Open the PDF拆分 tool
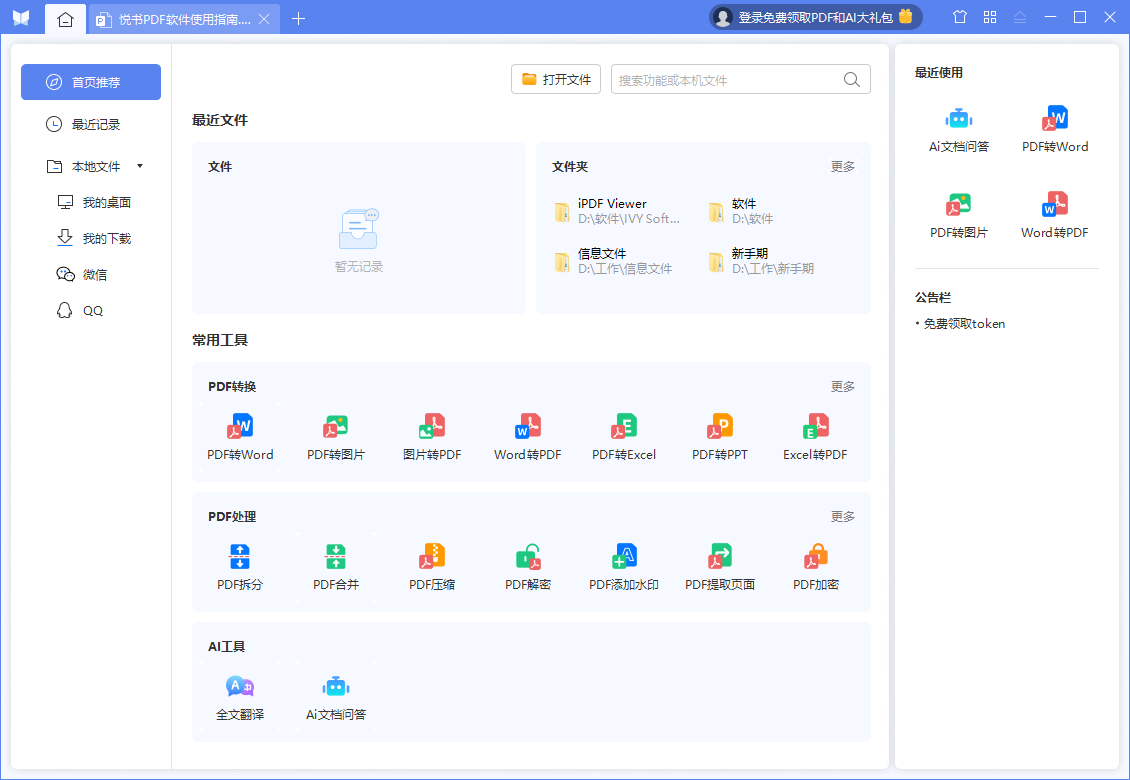The width and height of the screenshot is (1130, 780). click(x=240, y=567)
